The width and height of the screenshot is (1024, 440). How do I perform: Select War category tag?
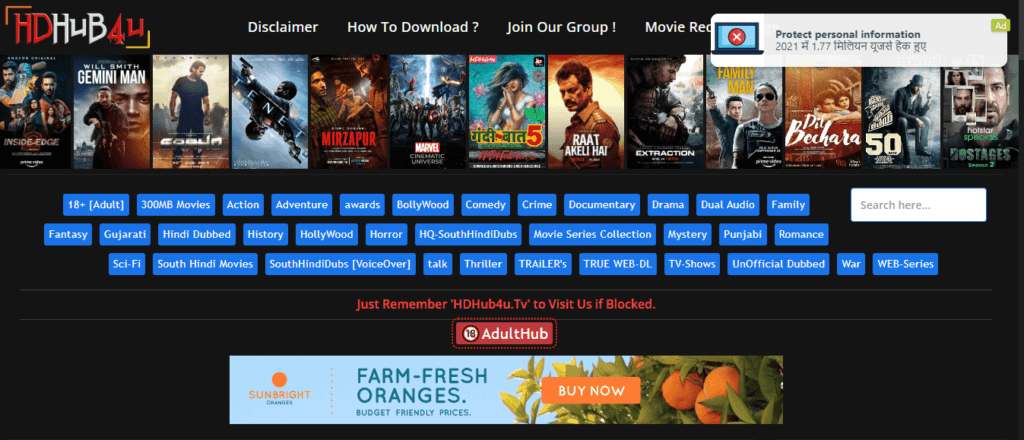click(851, 264)
